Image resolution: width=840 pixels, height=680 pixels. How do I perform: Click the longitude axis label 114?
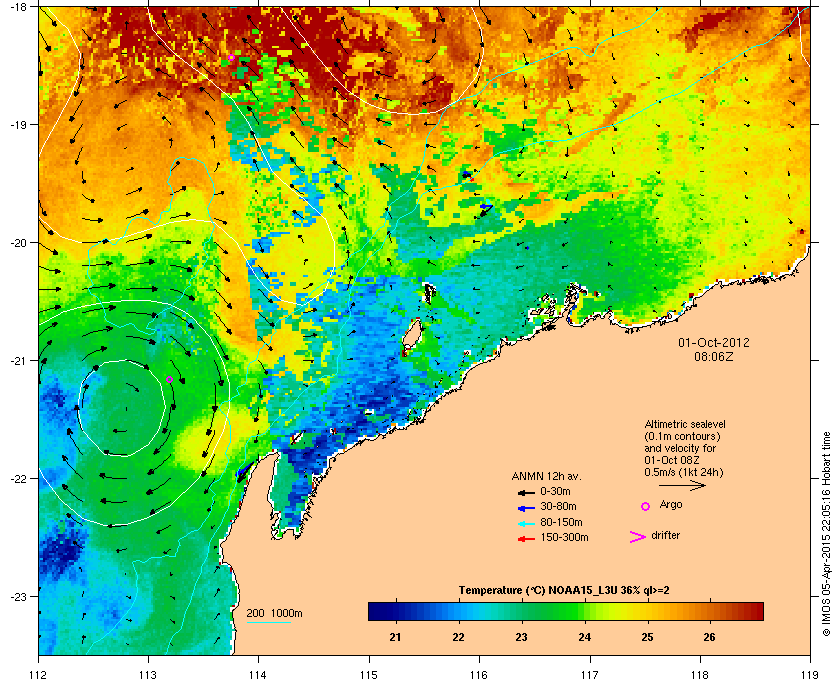(x=258, y=674)
